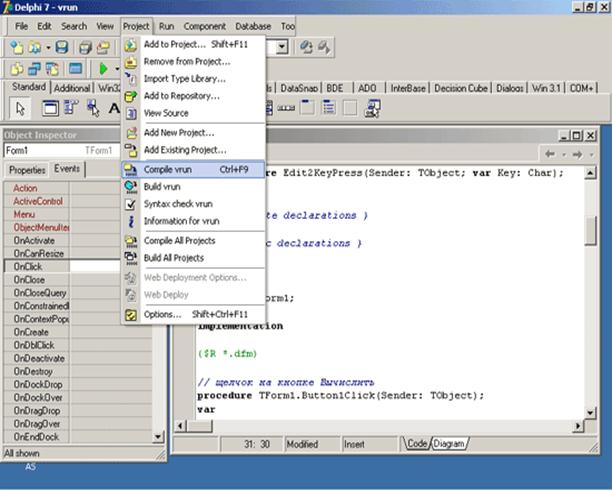612x491 pixels.
Task: Click the Open Project toolbar icon
Action: 103,47
